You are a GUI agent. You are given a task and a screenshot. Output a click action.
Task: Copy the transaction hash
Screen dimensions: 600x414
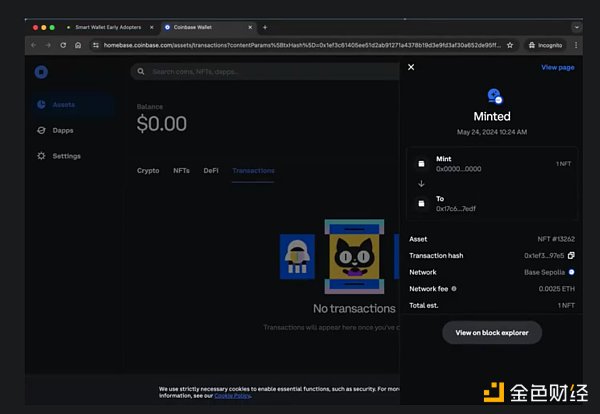(x=571, y=255)
